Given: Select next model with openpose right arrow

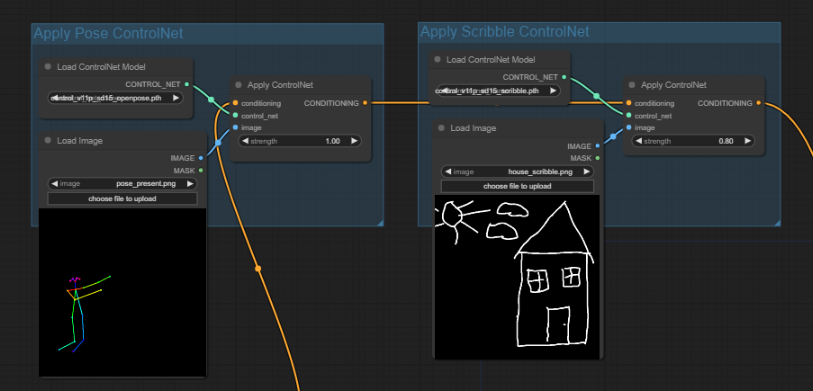Looking at the screenshot, I should pyautogui.click(x=176, y=98).
